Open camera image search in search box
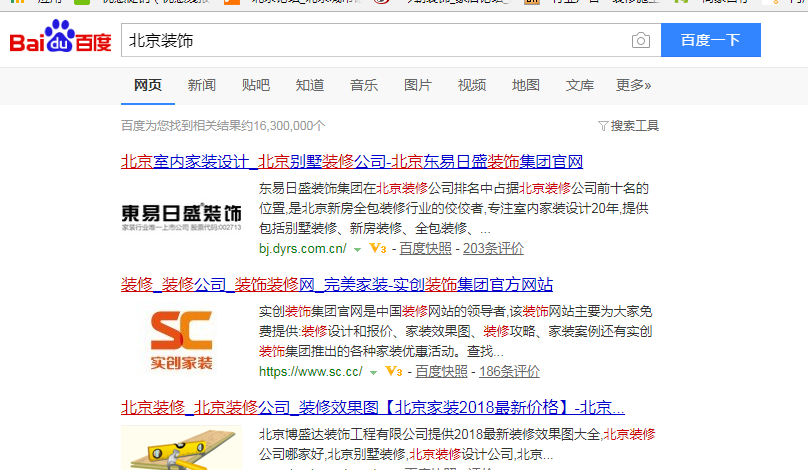The width and height of the screenshot is (808, 470). point(640,40)
